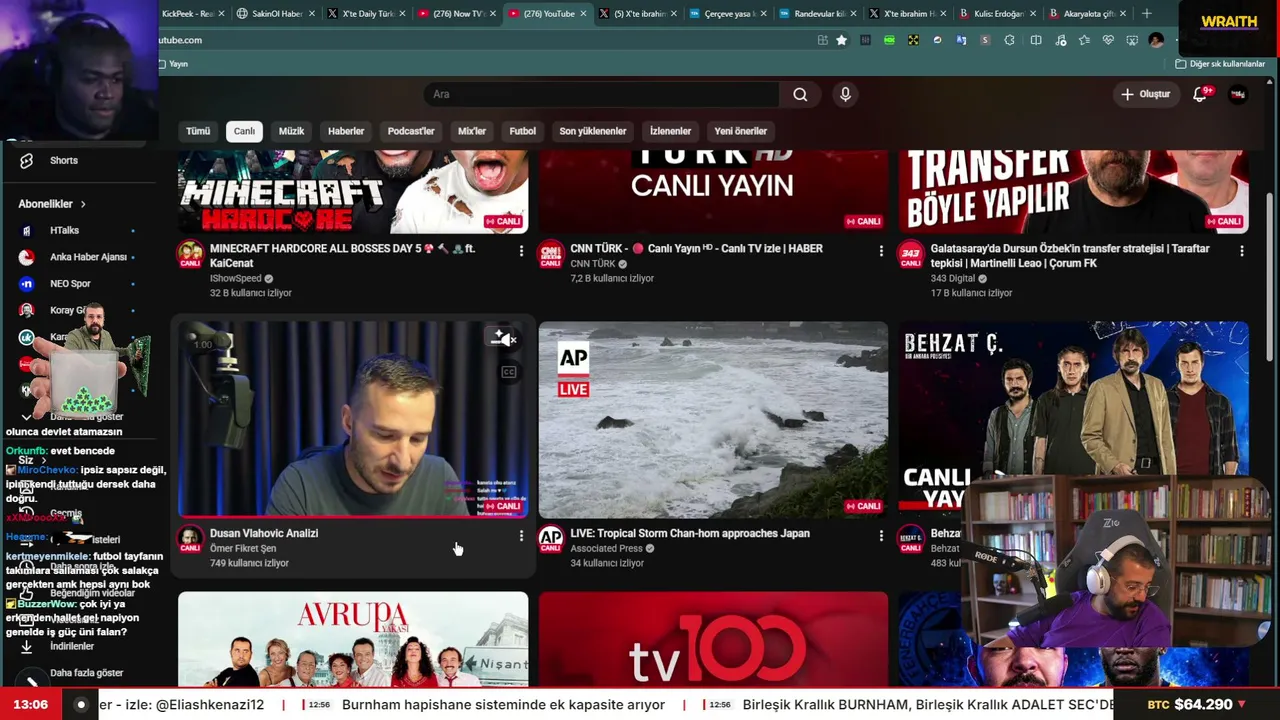This screenshot has height=720, width=1280.
Task: Select the Tümü filter chip
Action: tap(198, 131)
